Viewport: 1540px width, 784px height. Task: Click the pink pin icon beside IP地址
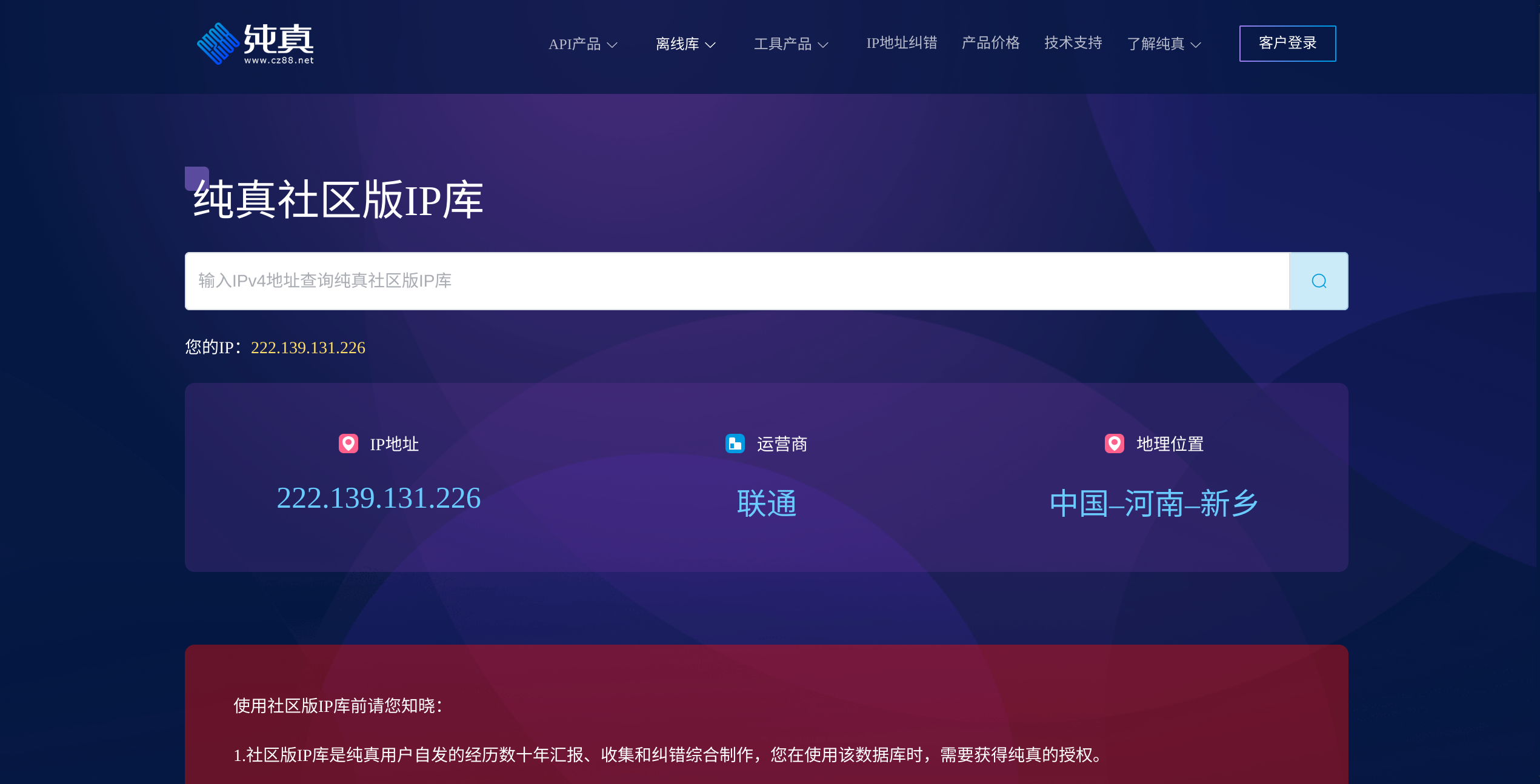pos(348,443)
